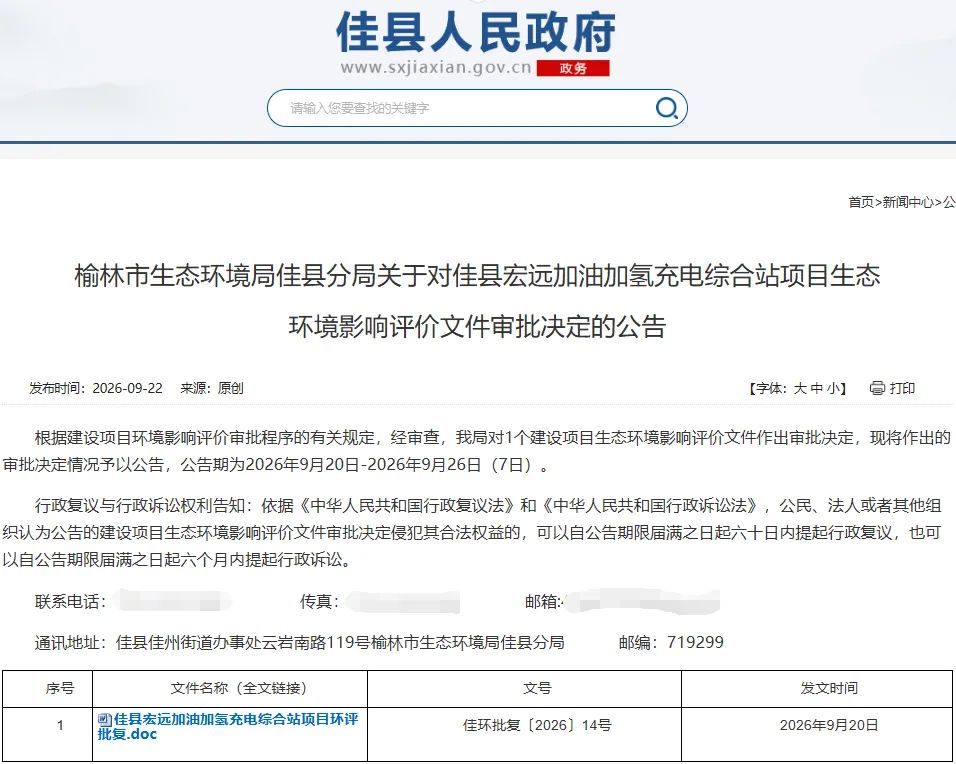Set font size to 小

[x=833, y=388]
